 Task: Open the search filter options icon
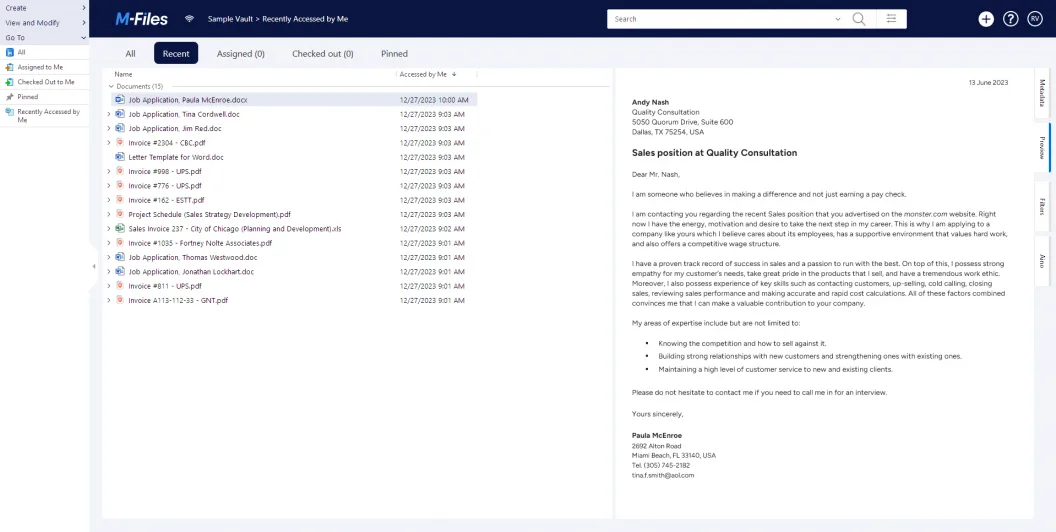tap(891, 19)
